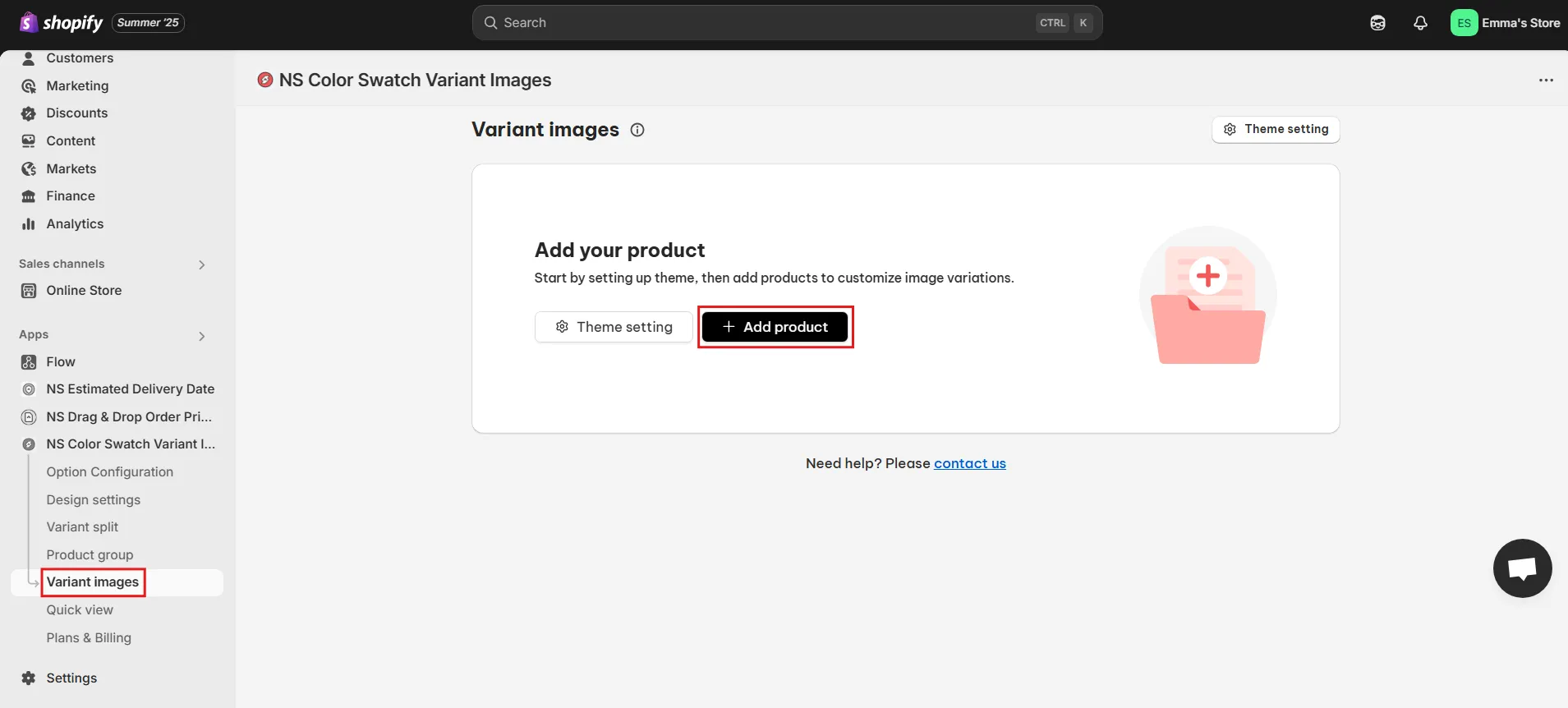Expand the Sales channels section chevron
Image resolution: width=1568 pixels, height=708 pixels.
[x=202, y=264]
